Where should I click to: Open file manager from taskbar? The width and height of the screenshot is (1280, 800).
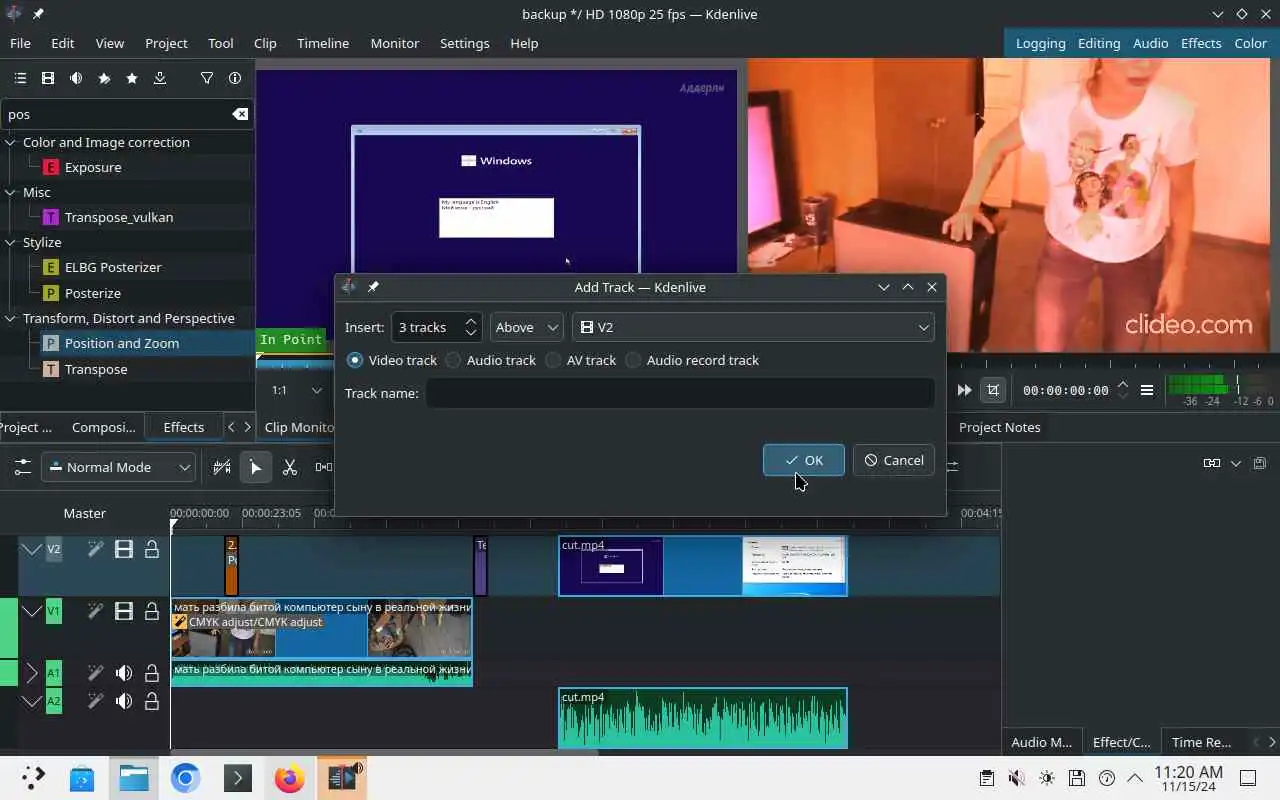point(134,777)
